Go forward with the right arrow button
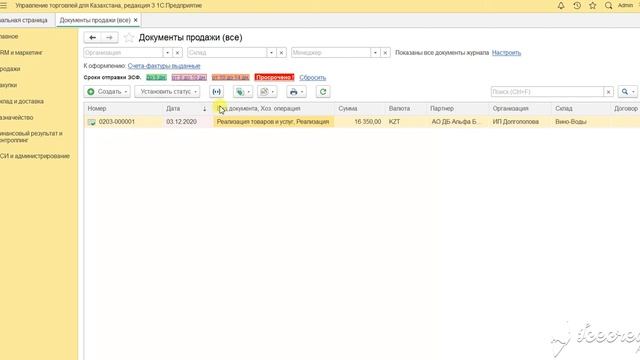 109,38
